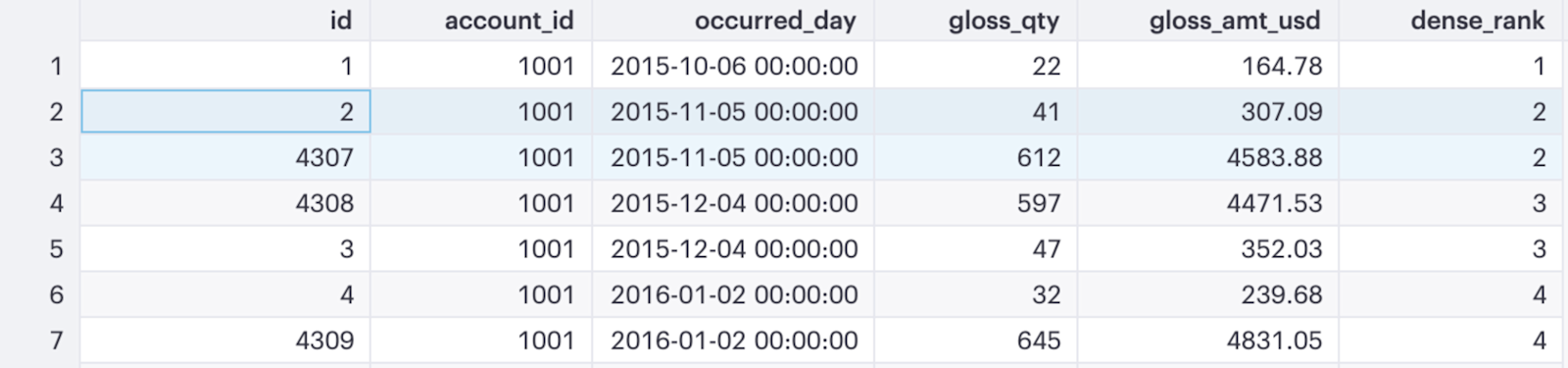Click the gloss_qty column header
This screenshot has width=1568, height=368.
click(x=976, y=21)
